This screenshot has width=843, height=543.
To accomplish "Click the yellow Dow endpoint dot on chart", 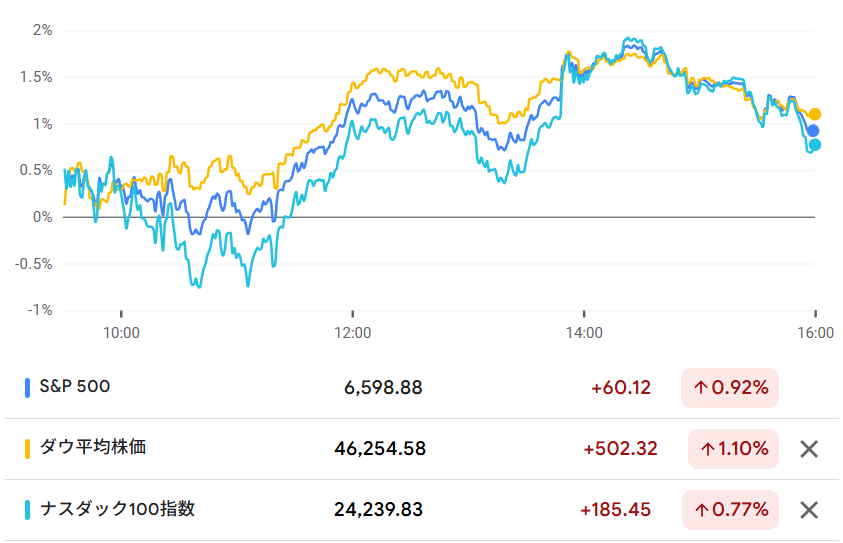I will (815, 114).
